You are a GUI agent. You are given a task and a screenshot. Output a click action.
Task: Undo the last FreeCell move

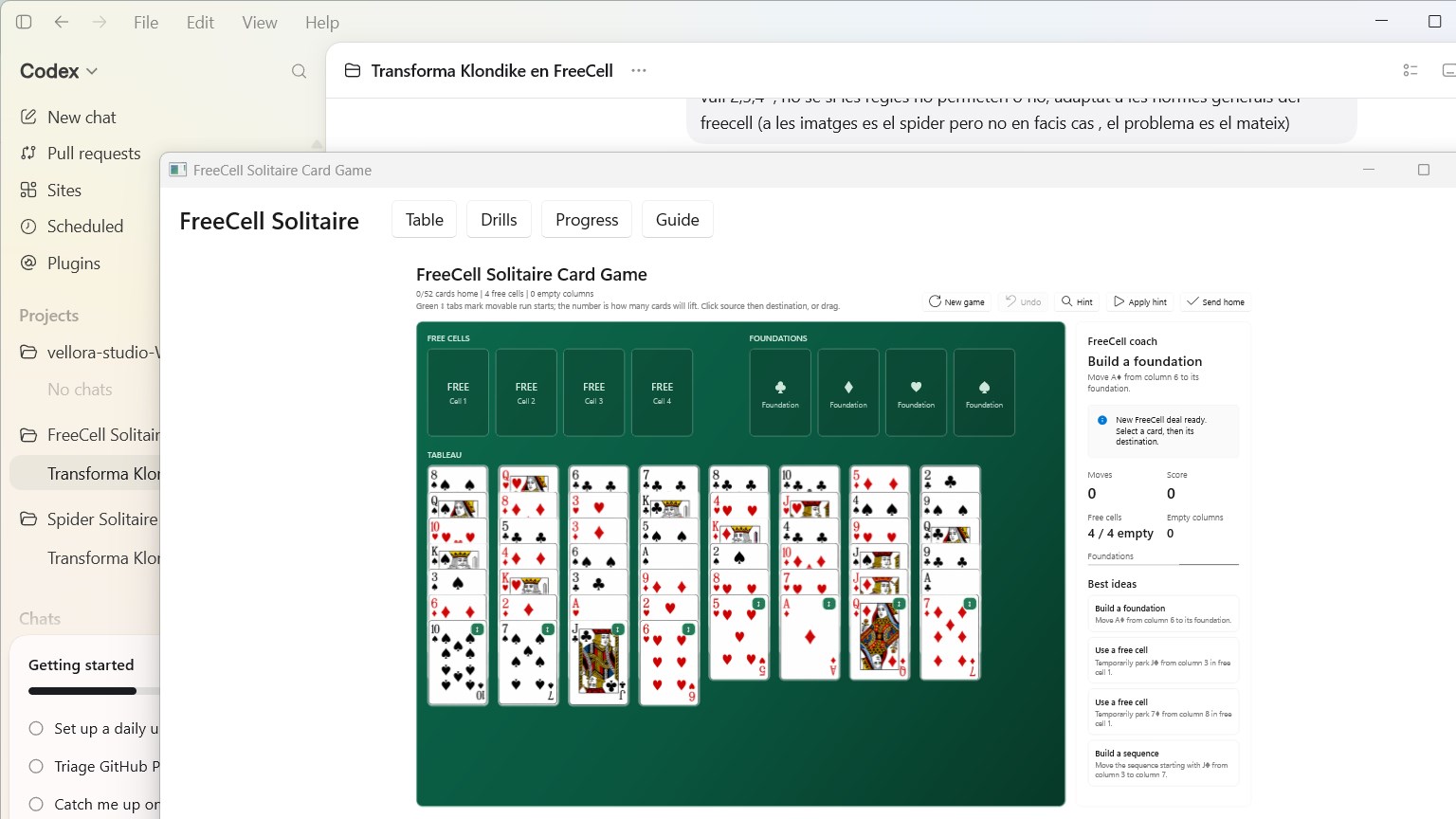pos(1023,301)
